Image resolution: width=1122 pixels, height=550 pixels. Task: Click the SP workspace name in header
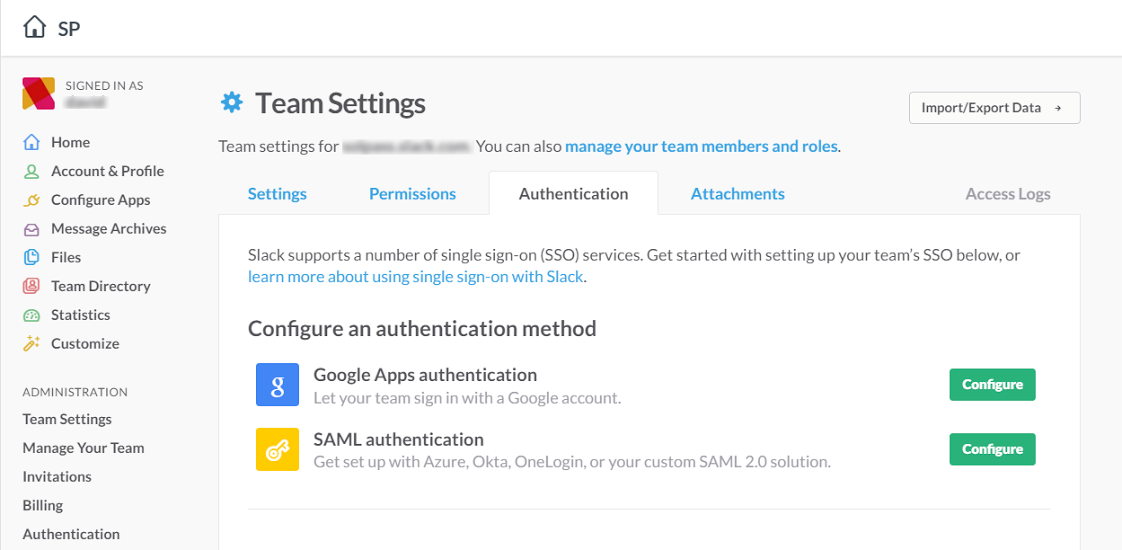(x=69, y=29)
